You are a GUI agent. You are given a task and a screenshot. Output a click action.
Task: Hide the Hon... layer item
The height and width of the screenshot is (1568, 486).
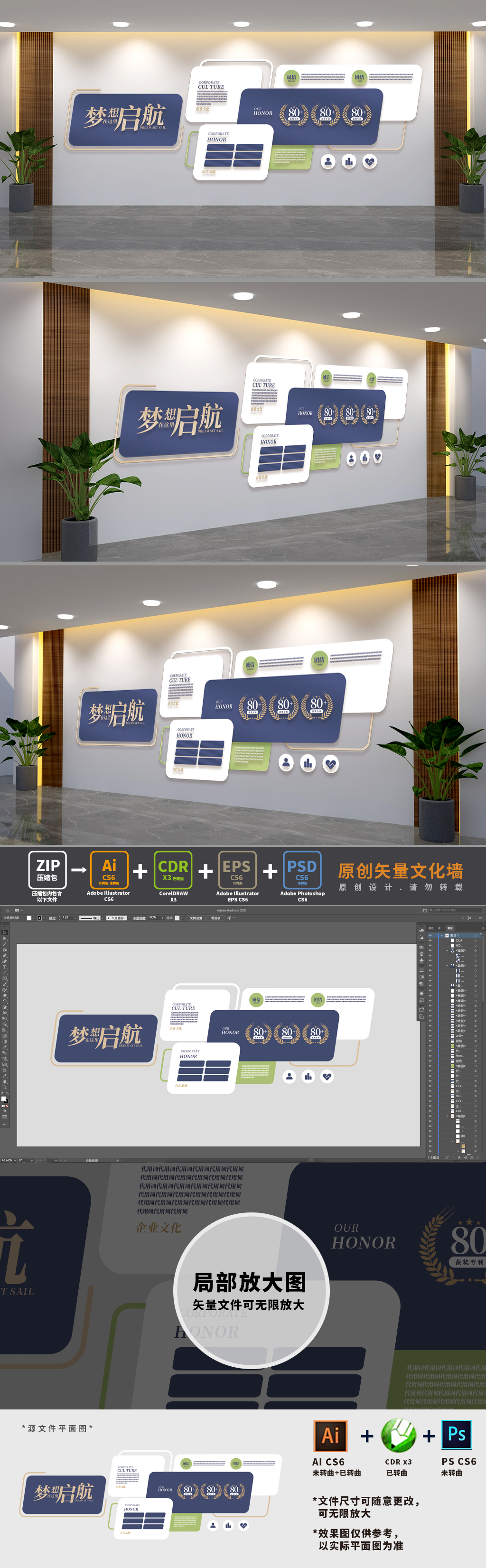[430, 1056]
